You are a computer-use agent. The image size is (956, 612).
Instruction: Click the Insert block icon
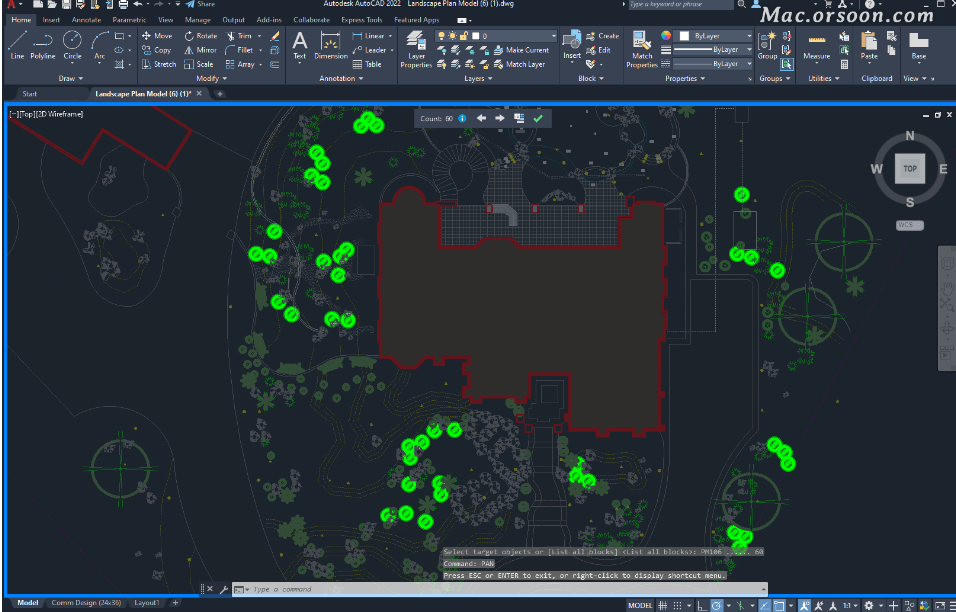[x=572, y=46]
